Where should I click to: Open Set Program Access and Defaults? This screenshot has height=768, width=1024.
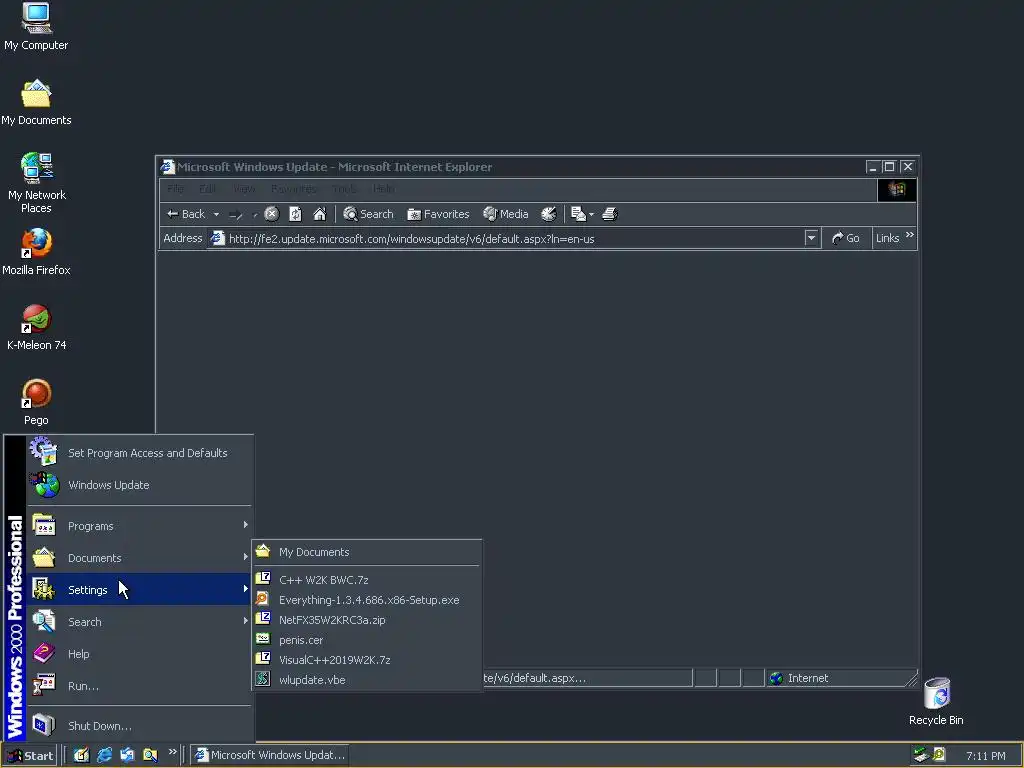click(x=140, y=453)
